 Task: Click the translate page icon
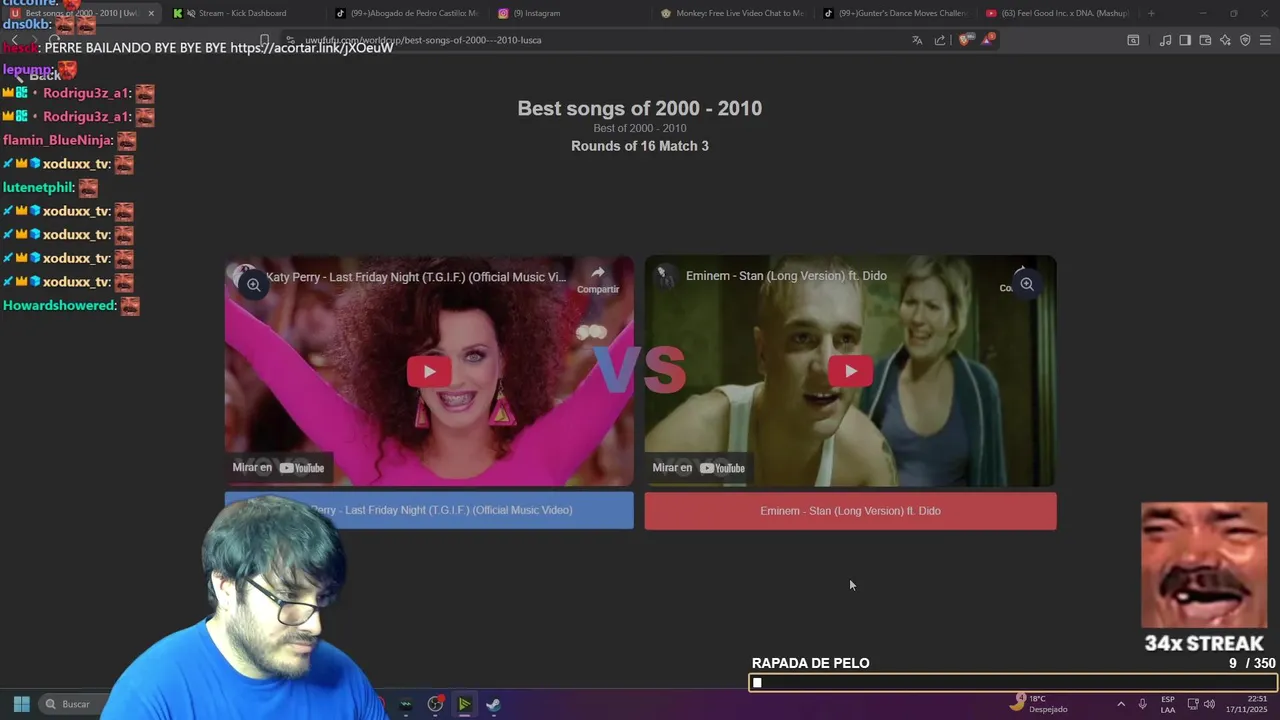[917, 40]
